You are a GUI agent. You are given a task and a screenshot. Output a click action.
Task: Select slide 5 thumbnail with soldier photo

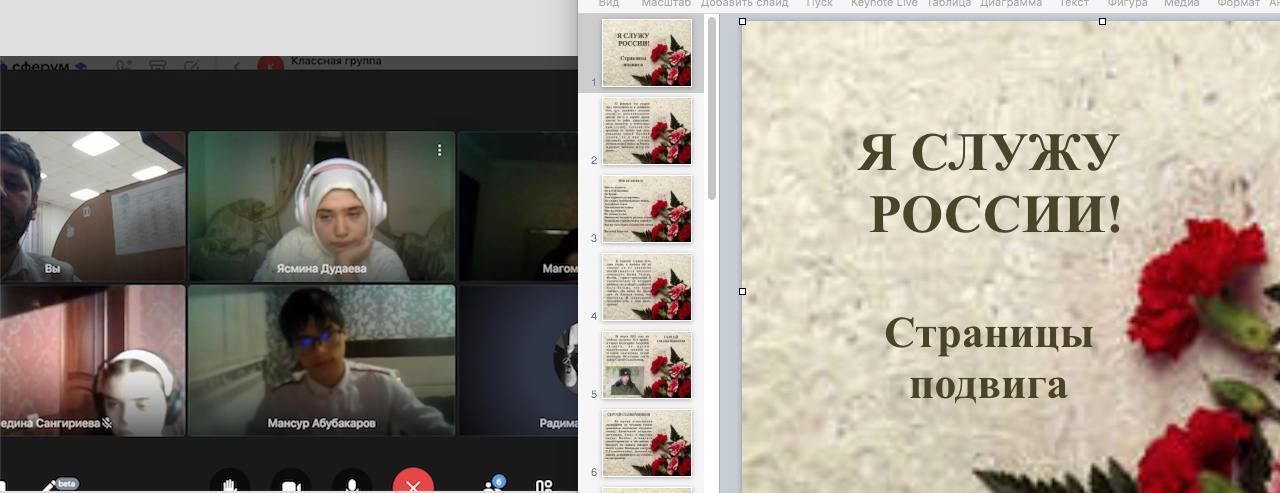pos(647,365)
